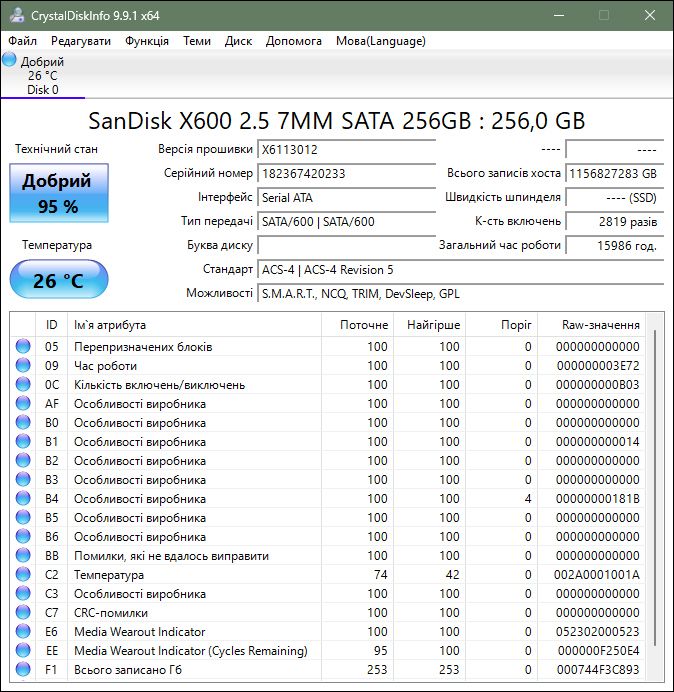Minimize the CrystalDiskInfo window
The image size is (674, 692).
click(x=559, y=15)
